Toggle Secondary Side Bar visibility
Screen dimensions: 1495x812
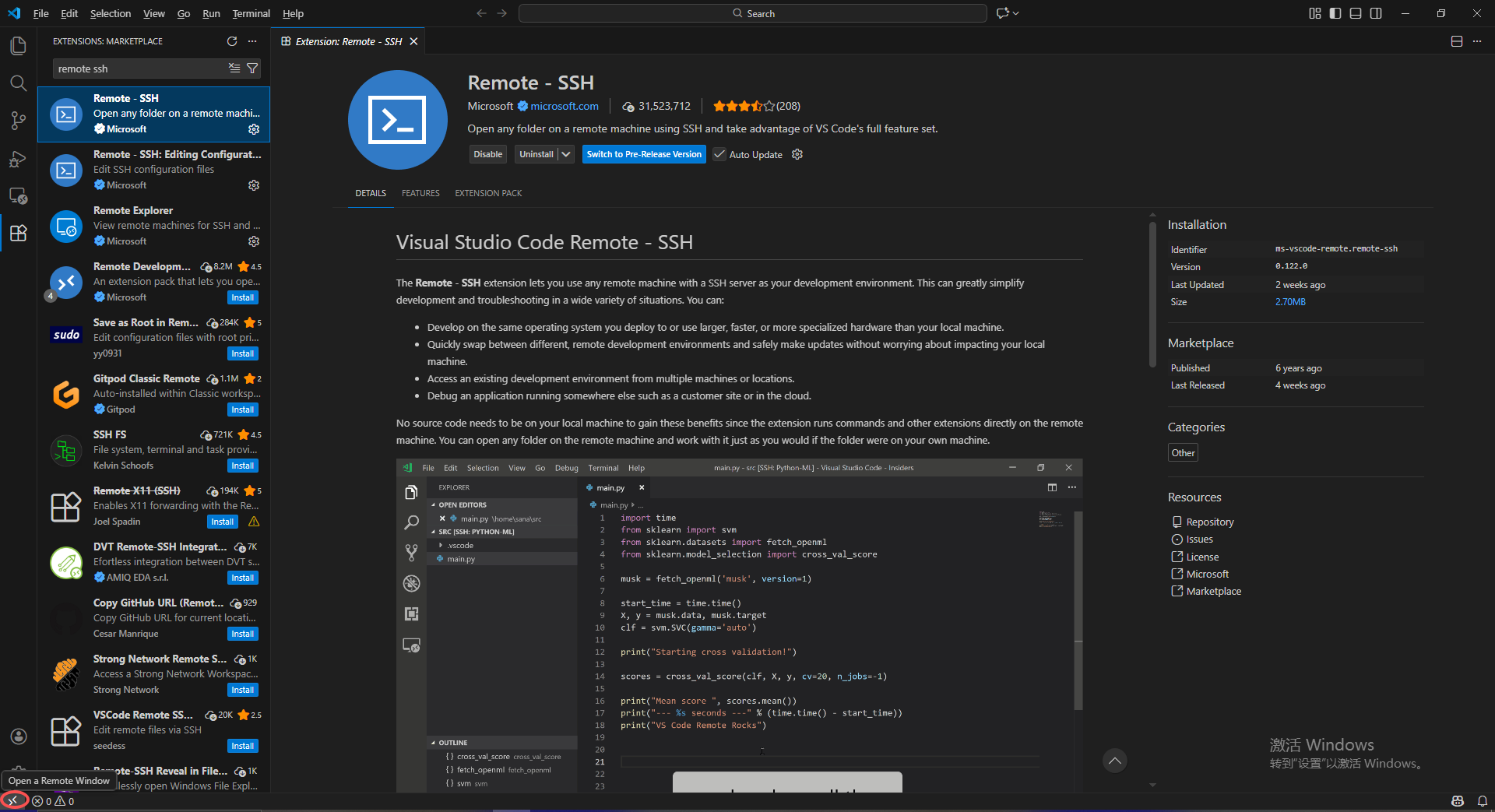pos(1376,13)
